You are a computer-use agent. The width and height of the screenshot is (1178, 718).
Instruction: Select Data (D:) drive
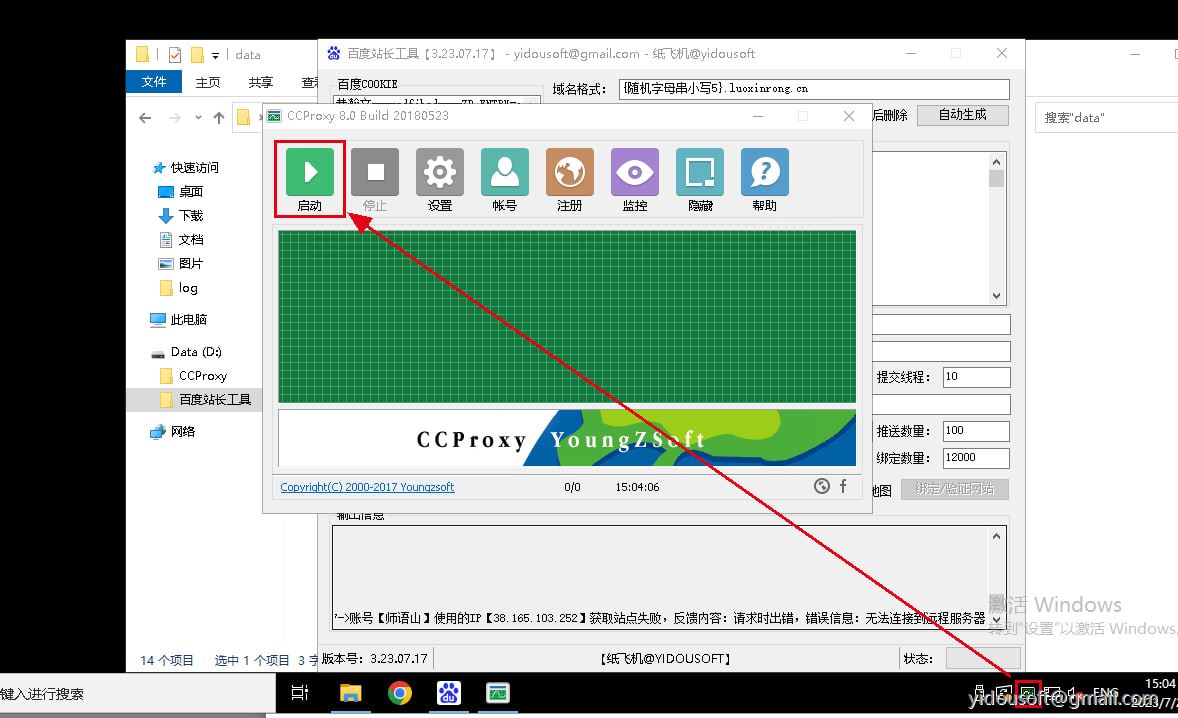(x=186, y=351)
